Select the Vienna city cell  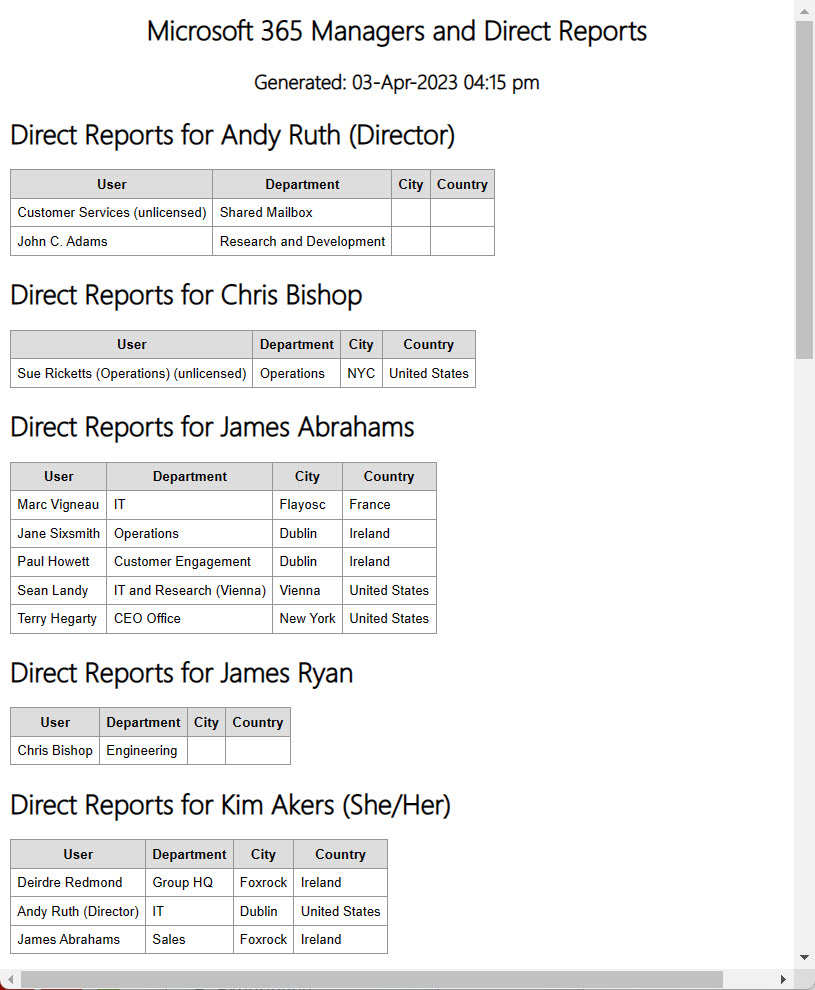(x=307, y=590)
